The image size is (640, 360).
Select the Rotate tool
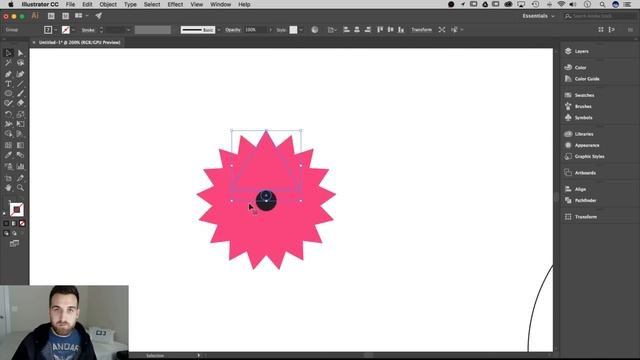[8, 114]
